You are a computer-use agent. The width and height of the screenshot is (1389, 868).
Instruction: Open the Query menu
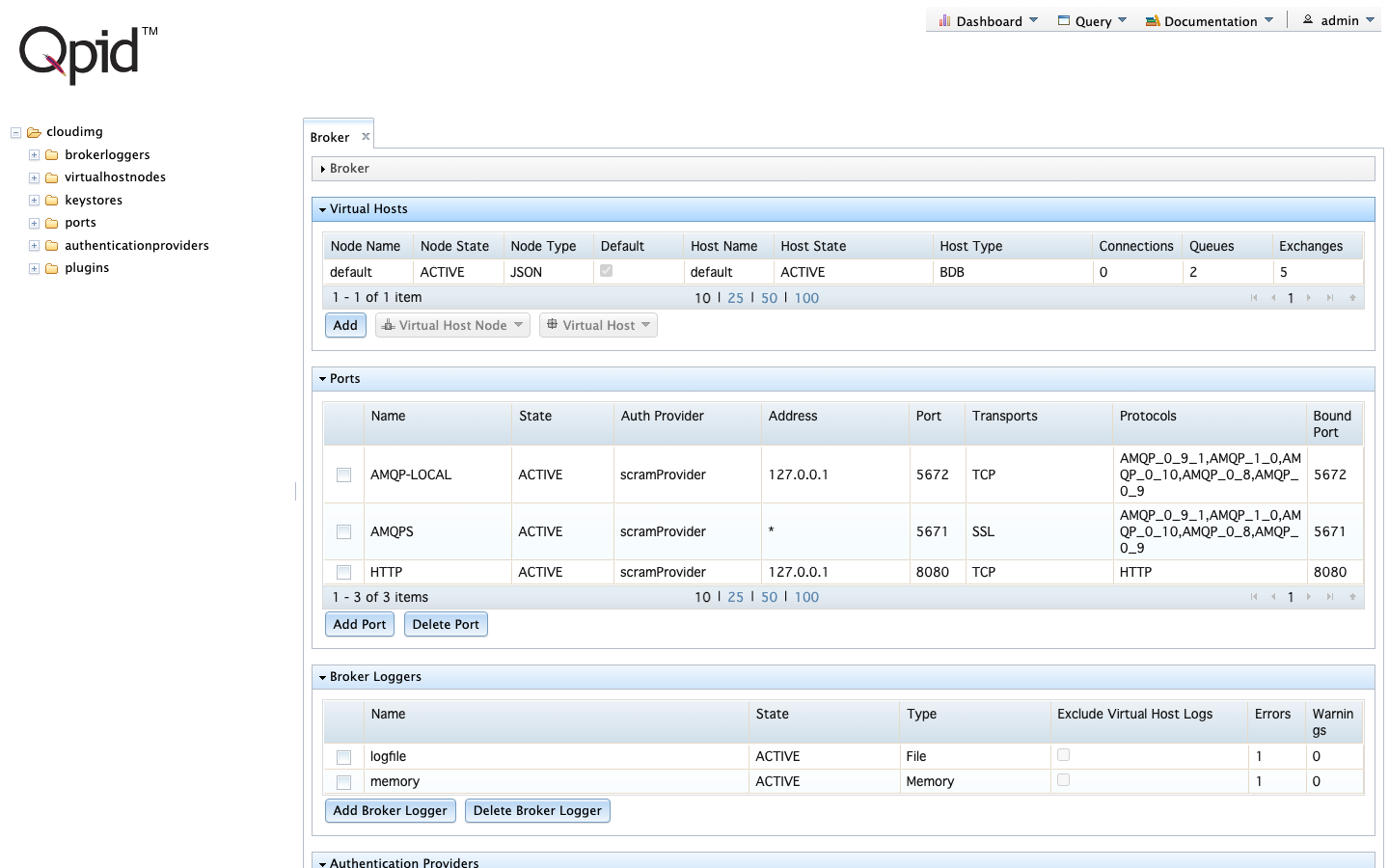1093,20
